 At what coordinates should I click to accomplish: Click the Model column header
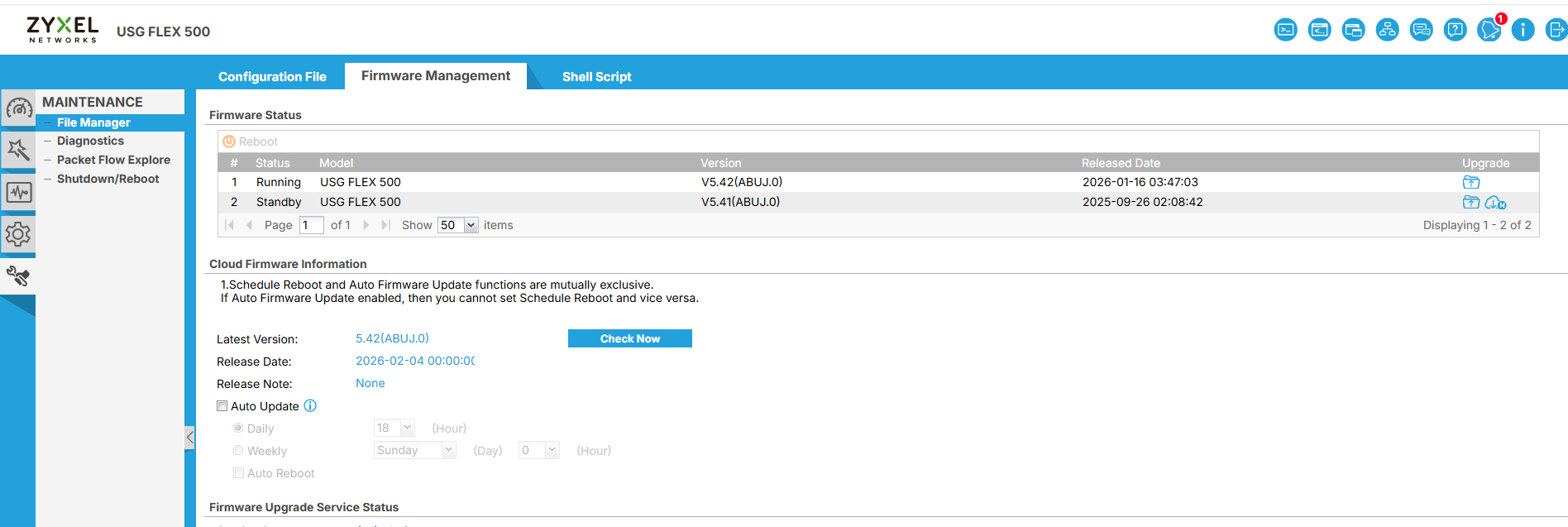pos(336,163)
